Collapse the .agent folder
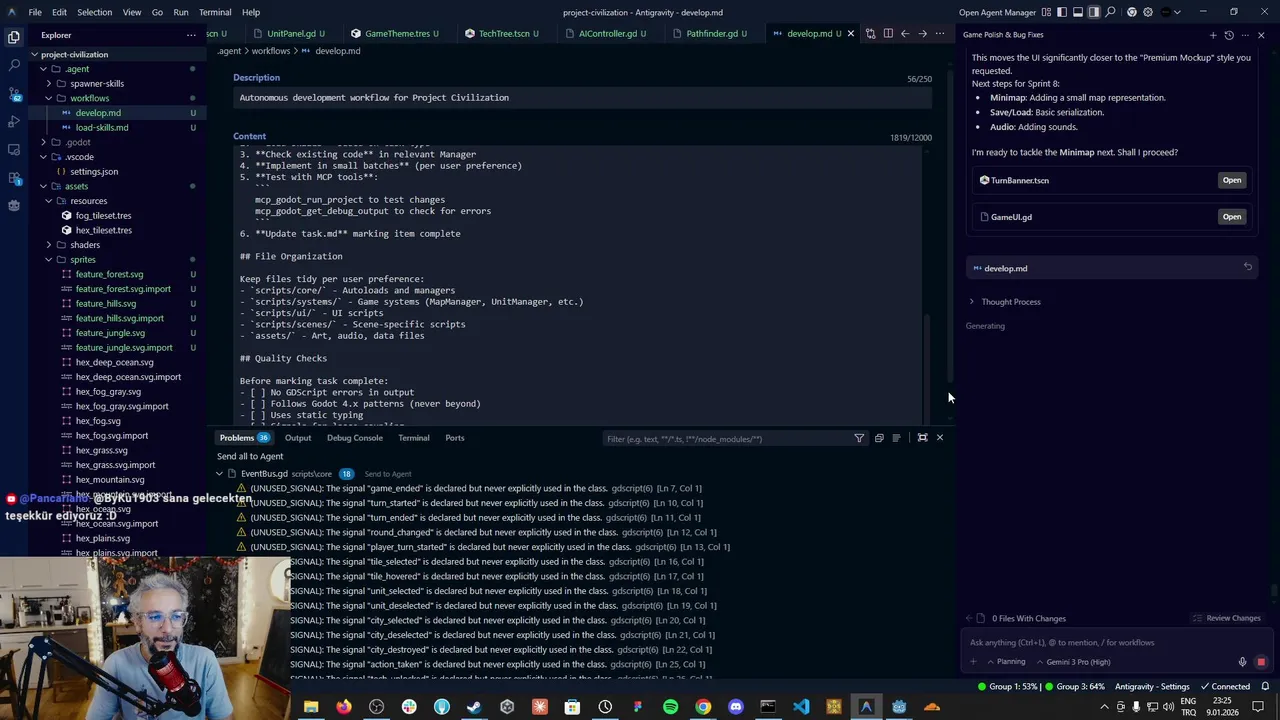The width and height of the screenshot is (1280, 720). [43, 69]
